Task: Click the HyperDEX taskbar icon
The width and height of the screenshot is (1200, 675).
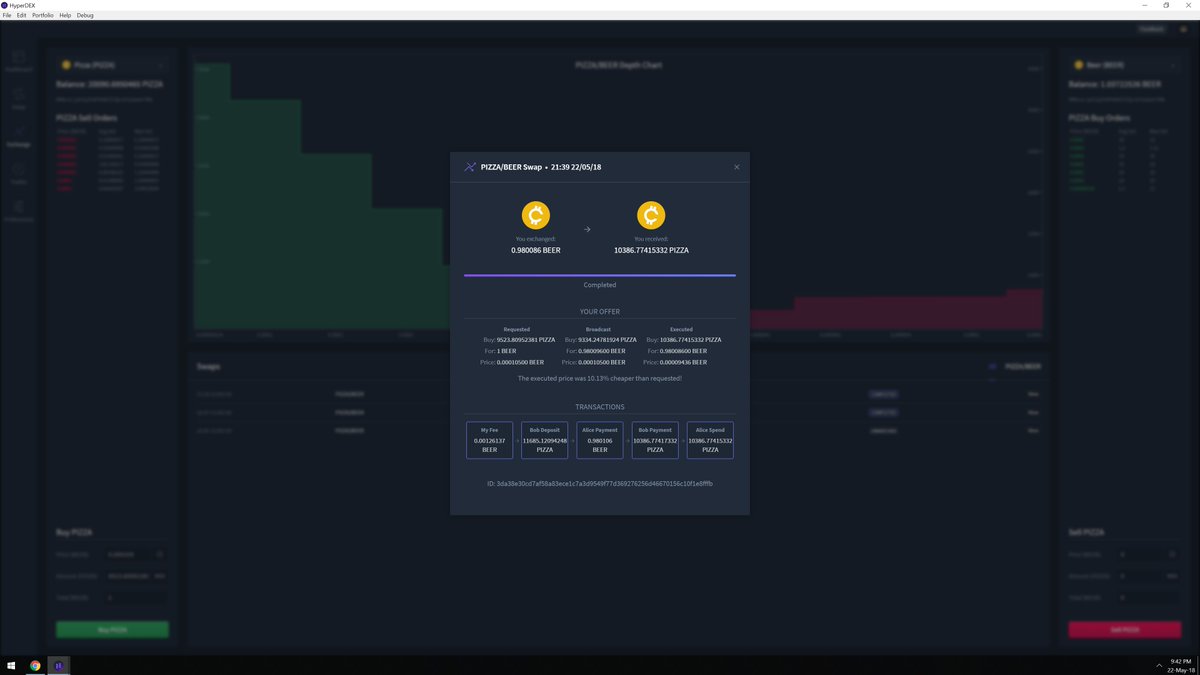Action: pos(59,665)
